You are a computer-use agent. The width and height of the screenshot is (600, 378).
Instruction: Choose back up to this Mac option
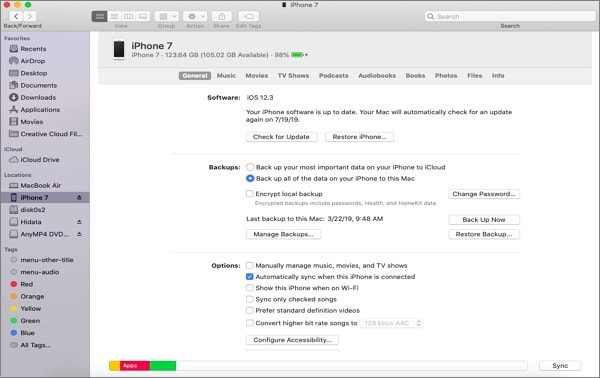(x=250, y=178)
